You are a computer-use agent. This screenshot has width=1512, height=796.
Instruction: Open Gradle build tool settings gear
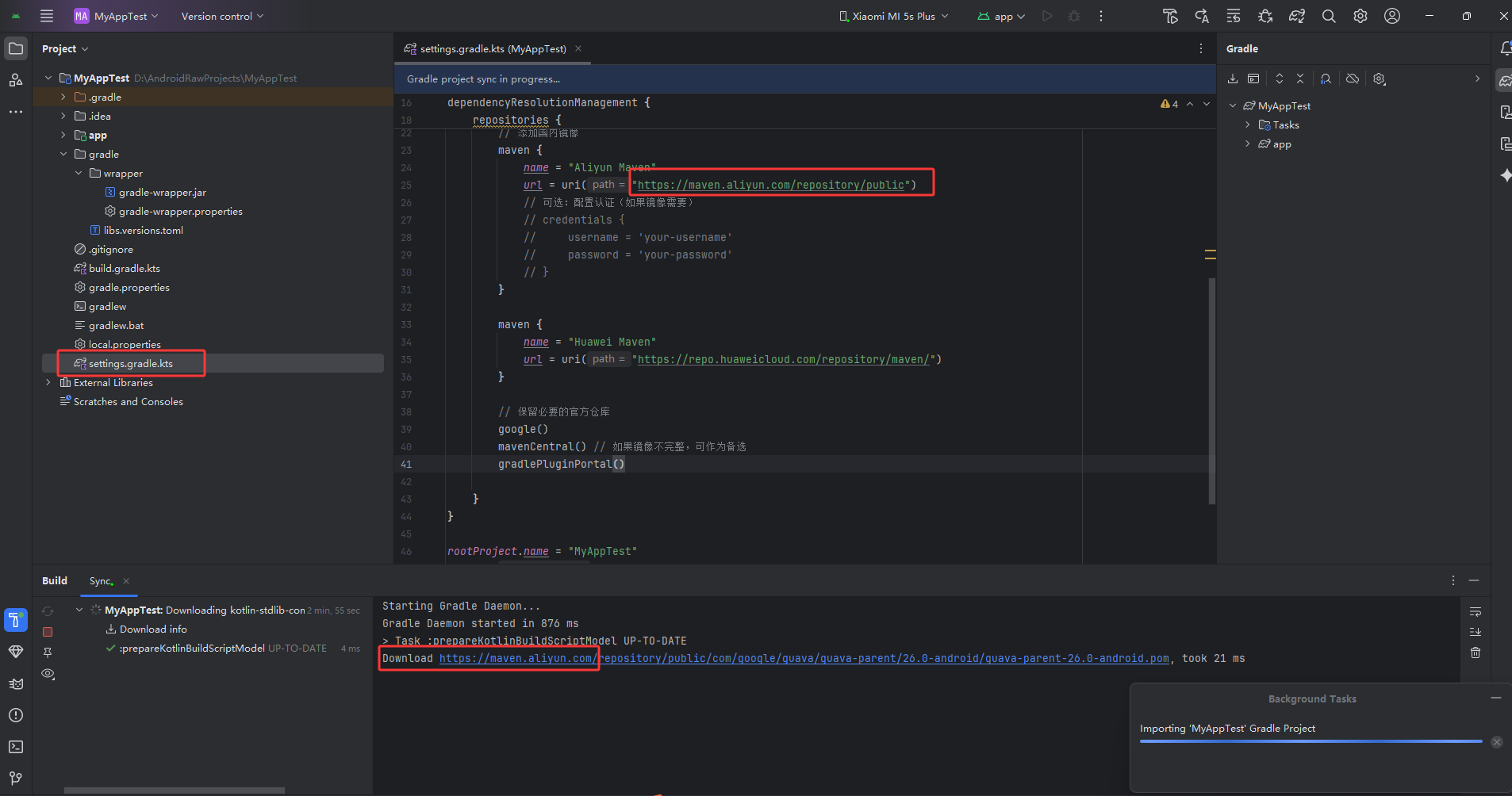pos(1380,78)
